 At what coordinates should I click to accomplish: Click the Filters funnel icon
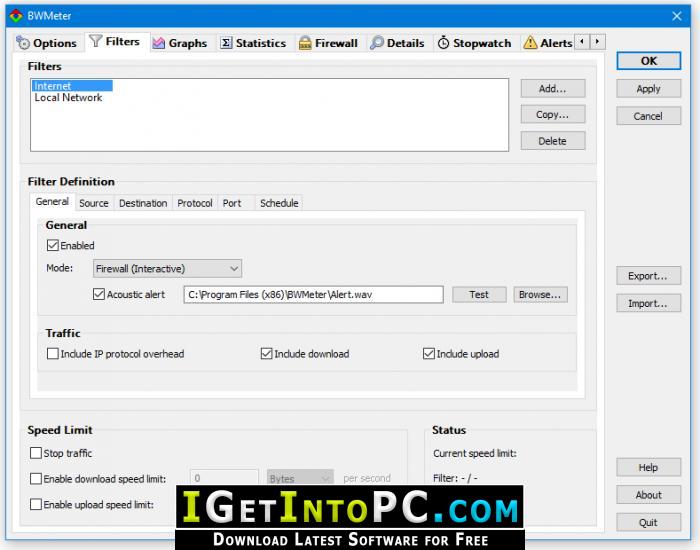96,41
